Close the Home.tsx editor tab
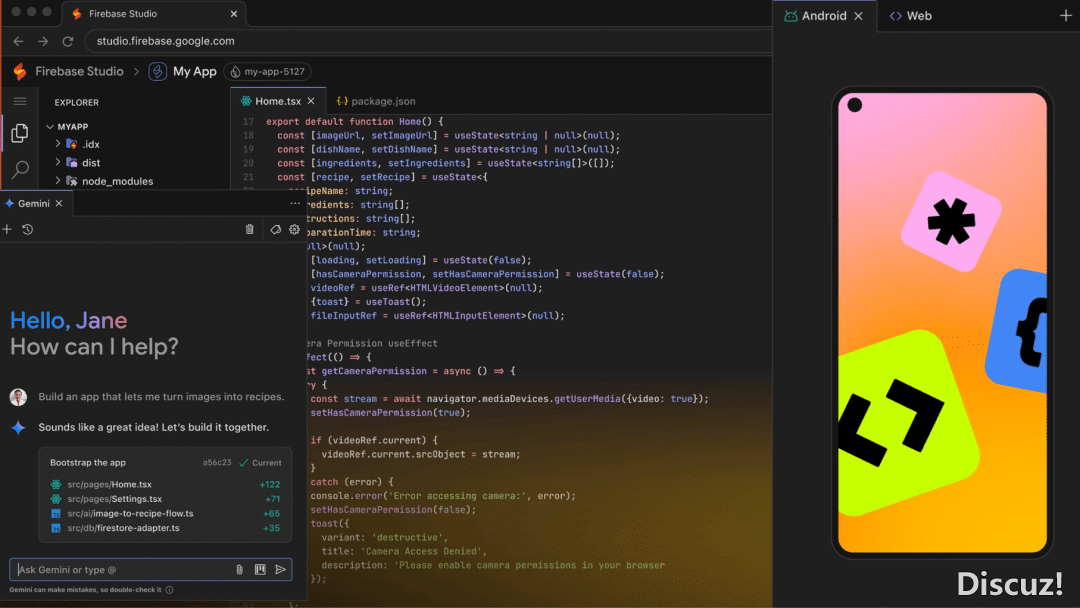 coord(311,101)
